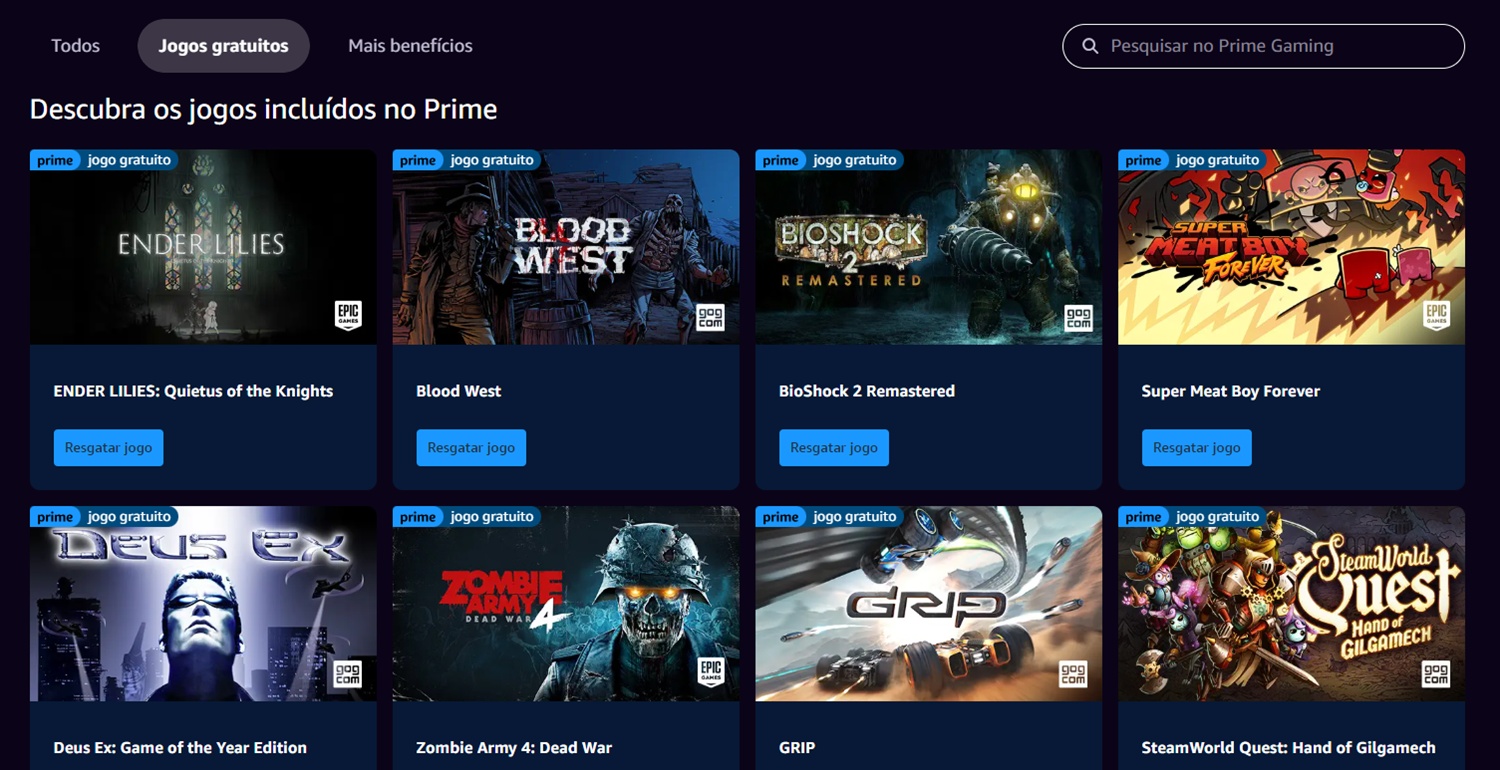The width and height of the screenshot is (1500, 770).
Task: Click the Super Meat Boy Forever title text
Action: tap(1231, 391)
